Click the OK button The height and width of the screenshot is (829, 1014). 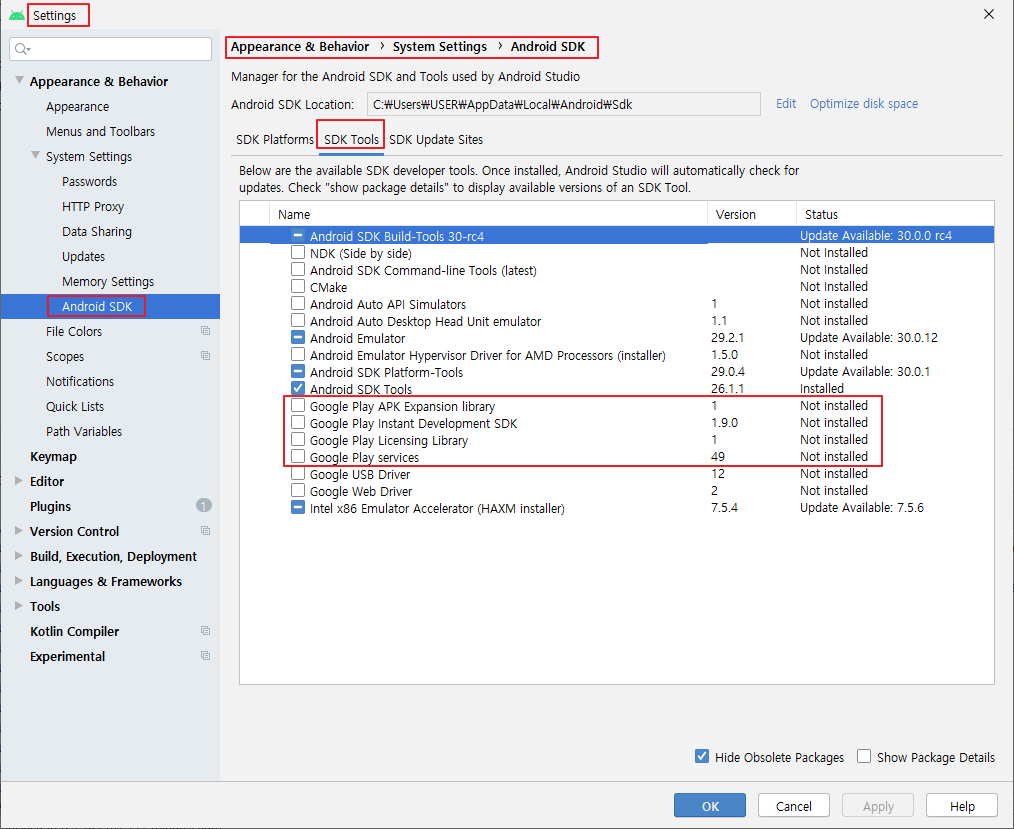point(710,806)
